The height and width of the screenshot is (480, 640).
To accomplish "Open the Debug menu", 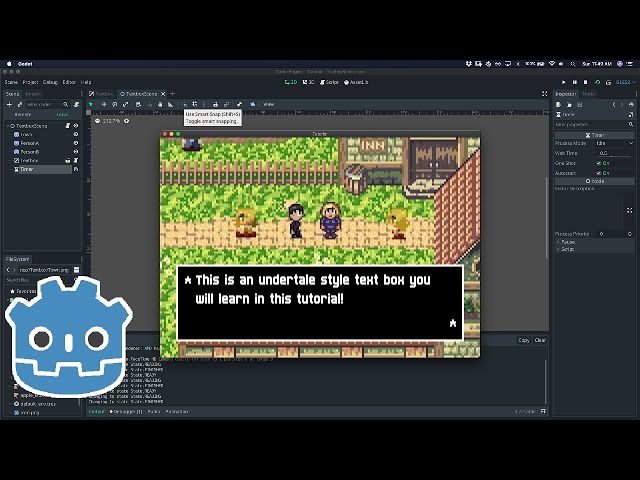I will [50, 82].
